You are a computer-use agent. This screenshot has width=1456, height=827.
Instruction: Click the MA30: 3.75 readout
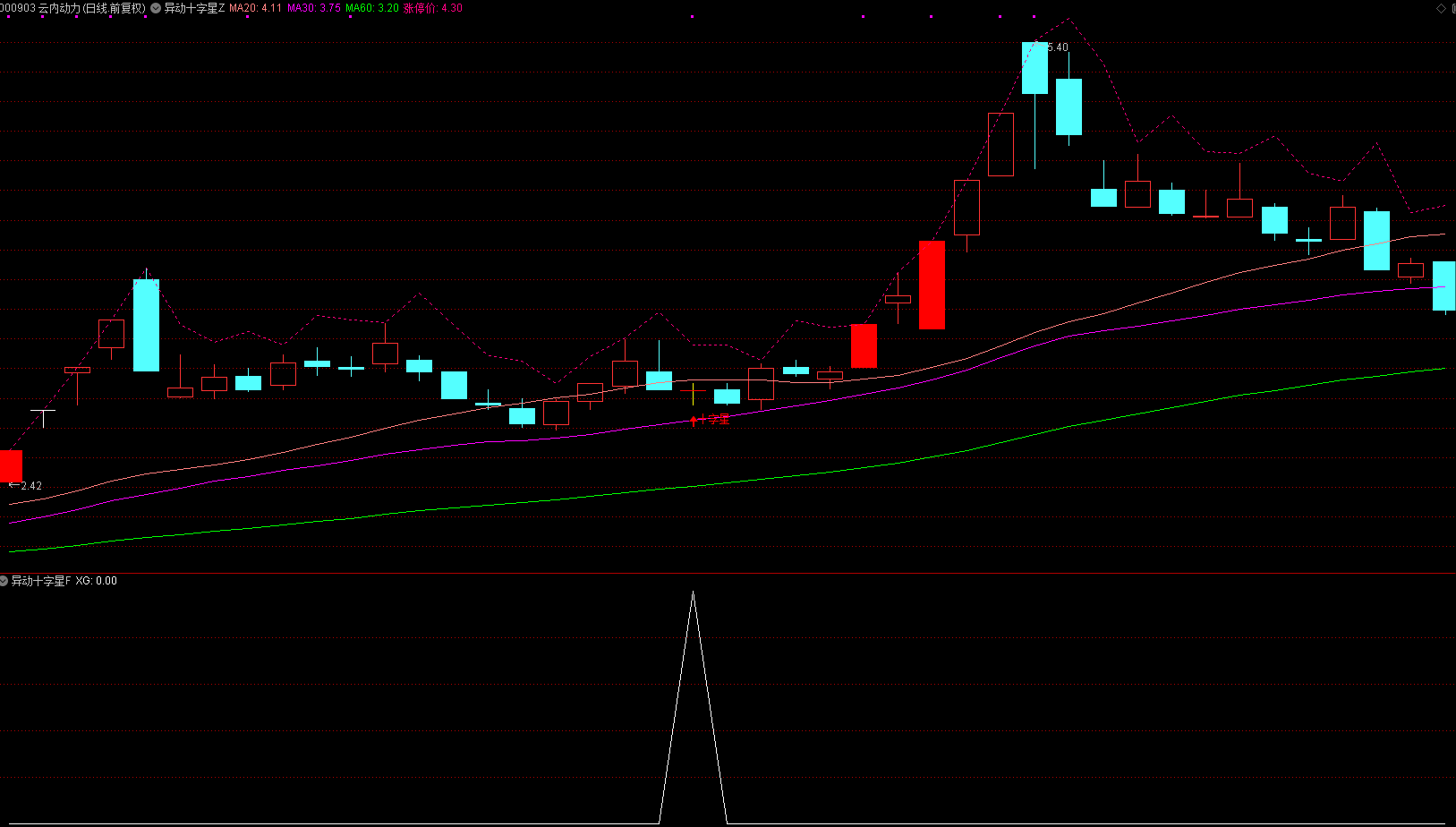pyautogui.click(x=313, y=8)
